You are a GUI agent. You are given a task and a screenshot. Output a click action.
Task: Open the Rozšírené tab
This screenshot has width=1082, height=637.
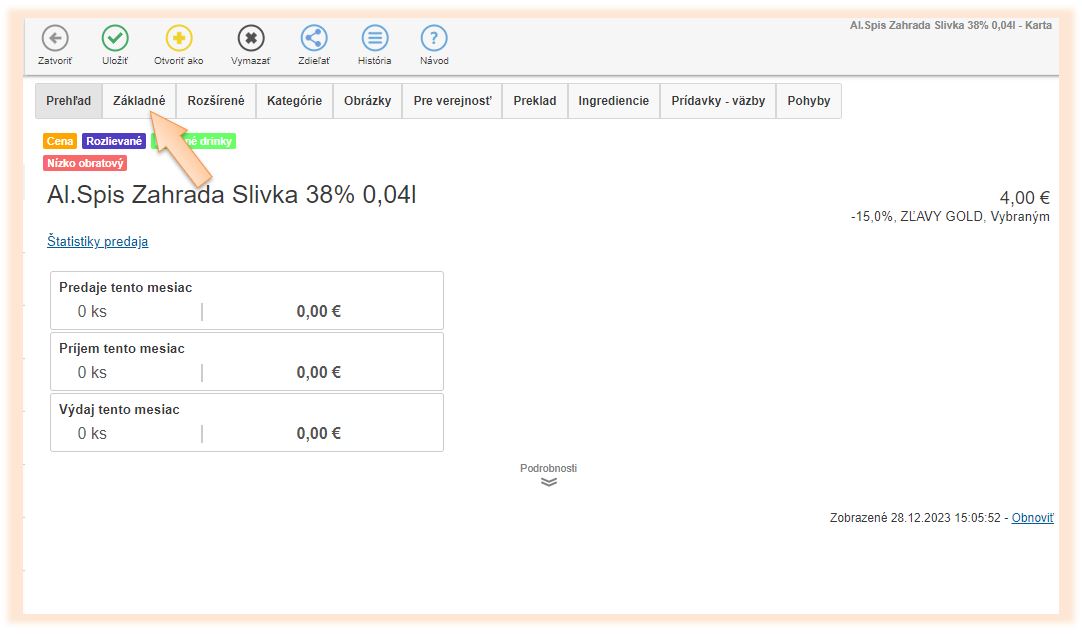[216, 101]
